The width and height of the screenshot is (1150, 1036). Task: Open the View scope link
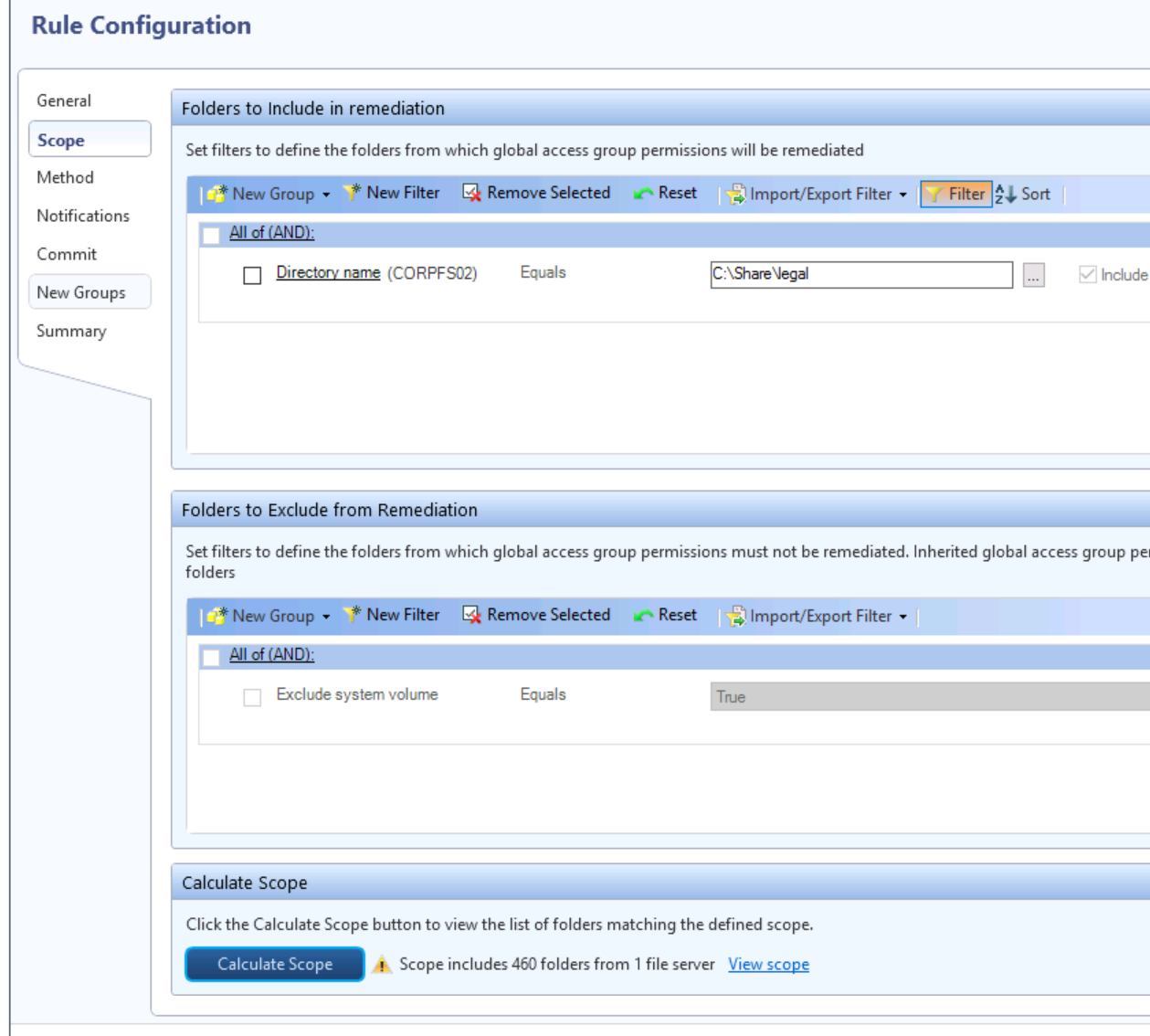coord(768,964)
